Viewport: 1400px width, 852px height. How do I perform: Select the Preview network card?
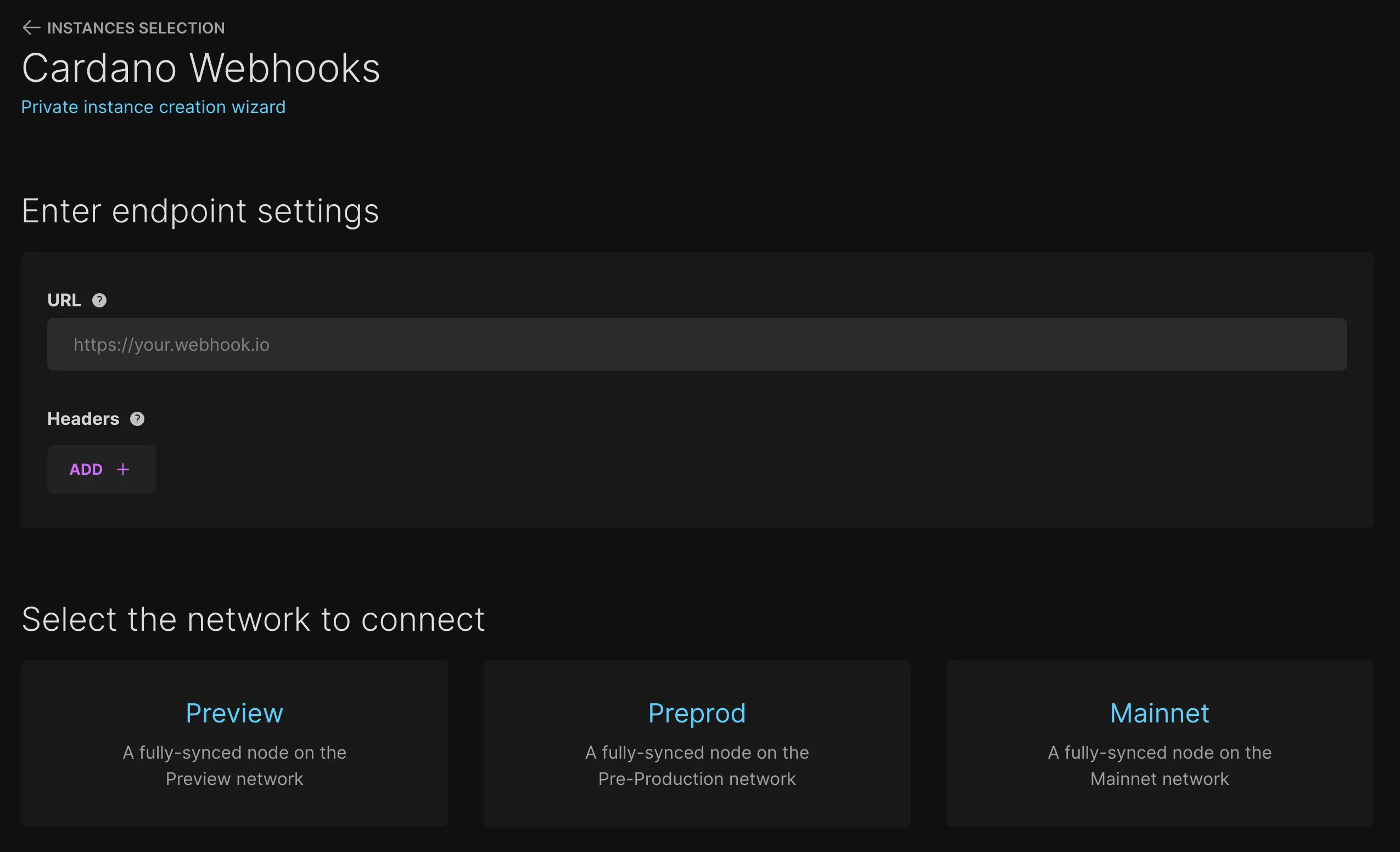pyautogui.click(x=234, y=743)
